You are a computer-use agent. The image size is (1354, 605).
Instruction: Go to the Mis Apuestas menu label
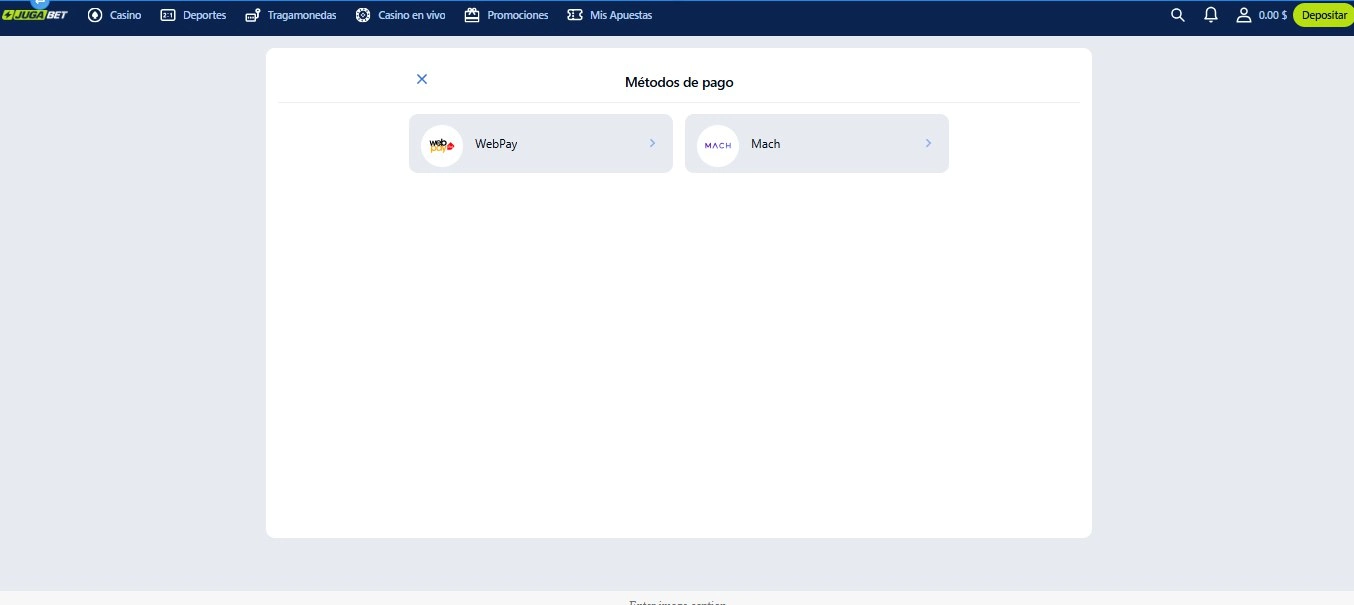point(621,15)
